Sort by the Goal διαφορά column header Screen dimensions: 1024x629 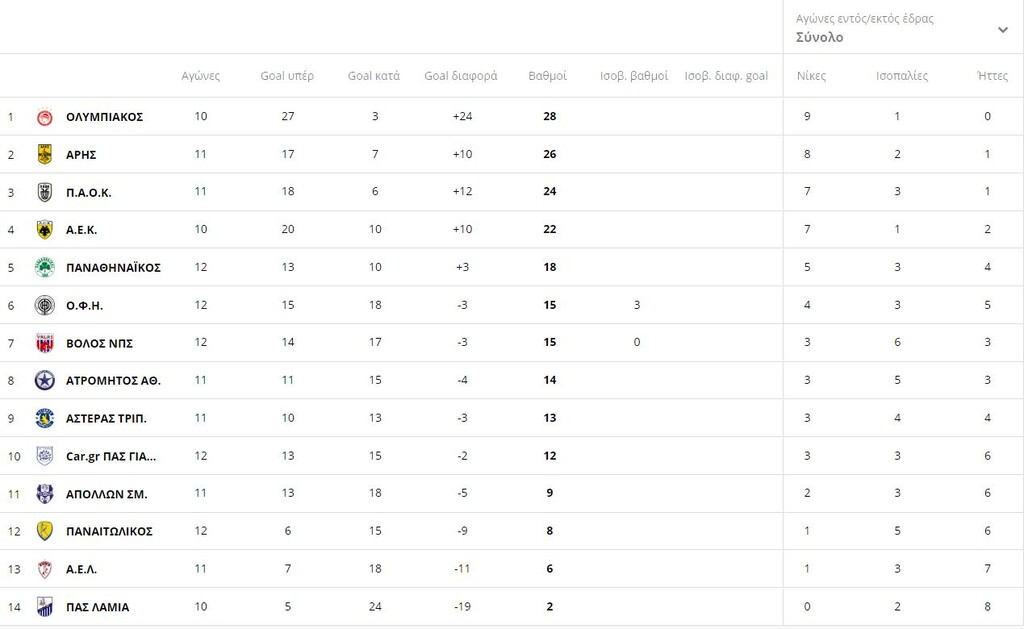tap(460, 76)
